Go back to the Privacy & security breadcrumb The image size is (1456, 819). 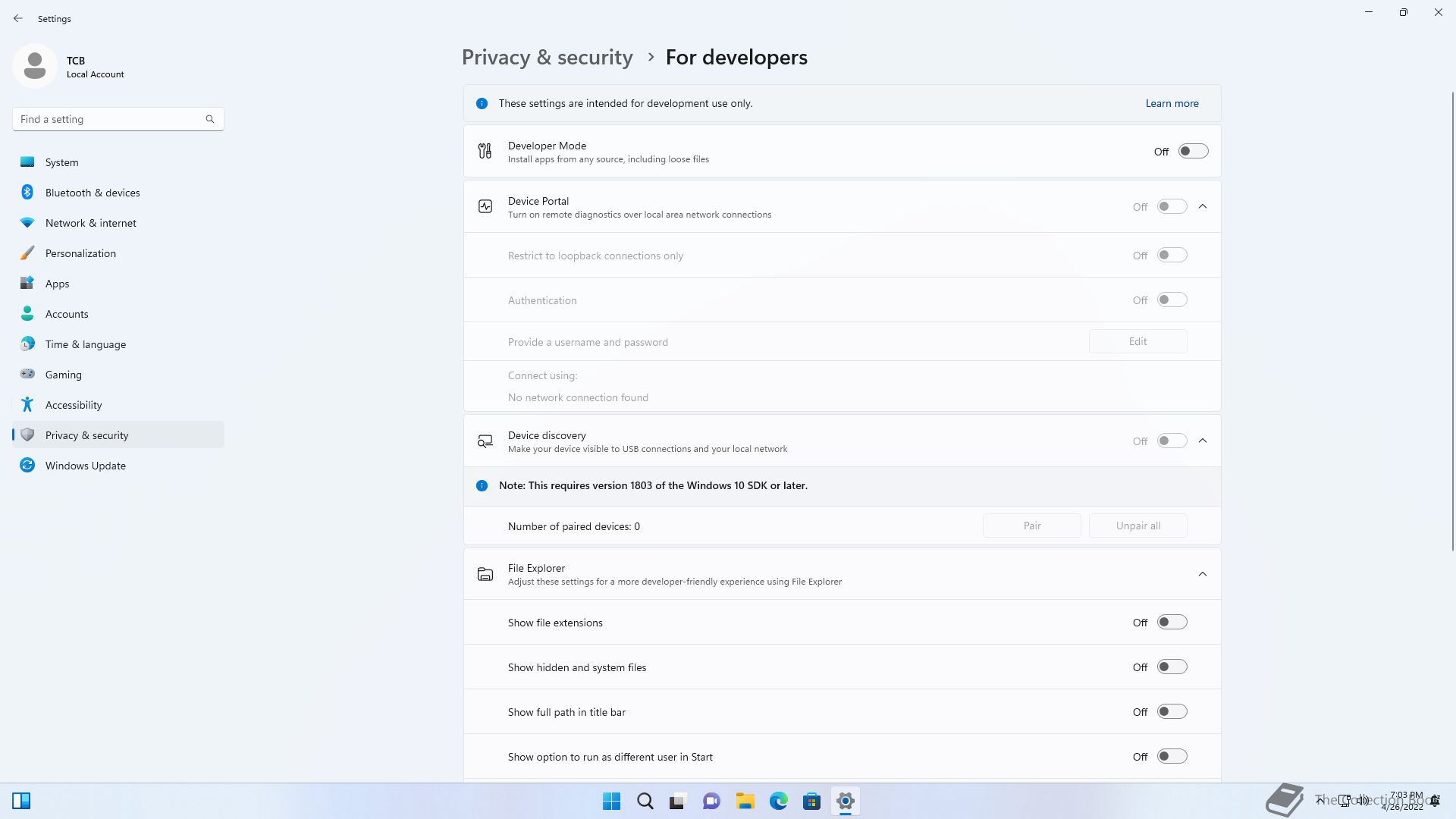(x=547, y=58)
